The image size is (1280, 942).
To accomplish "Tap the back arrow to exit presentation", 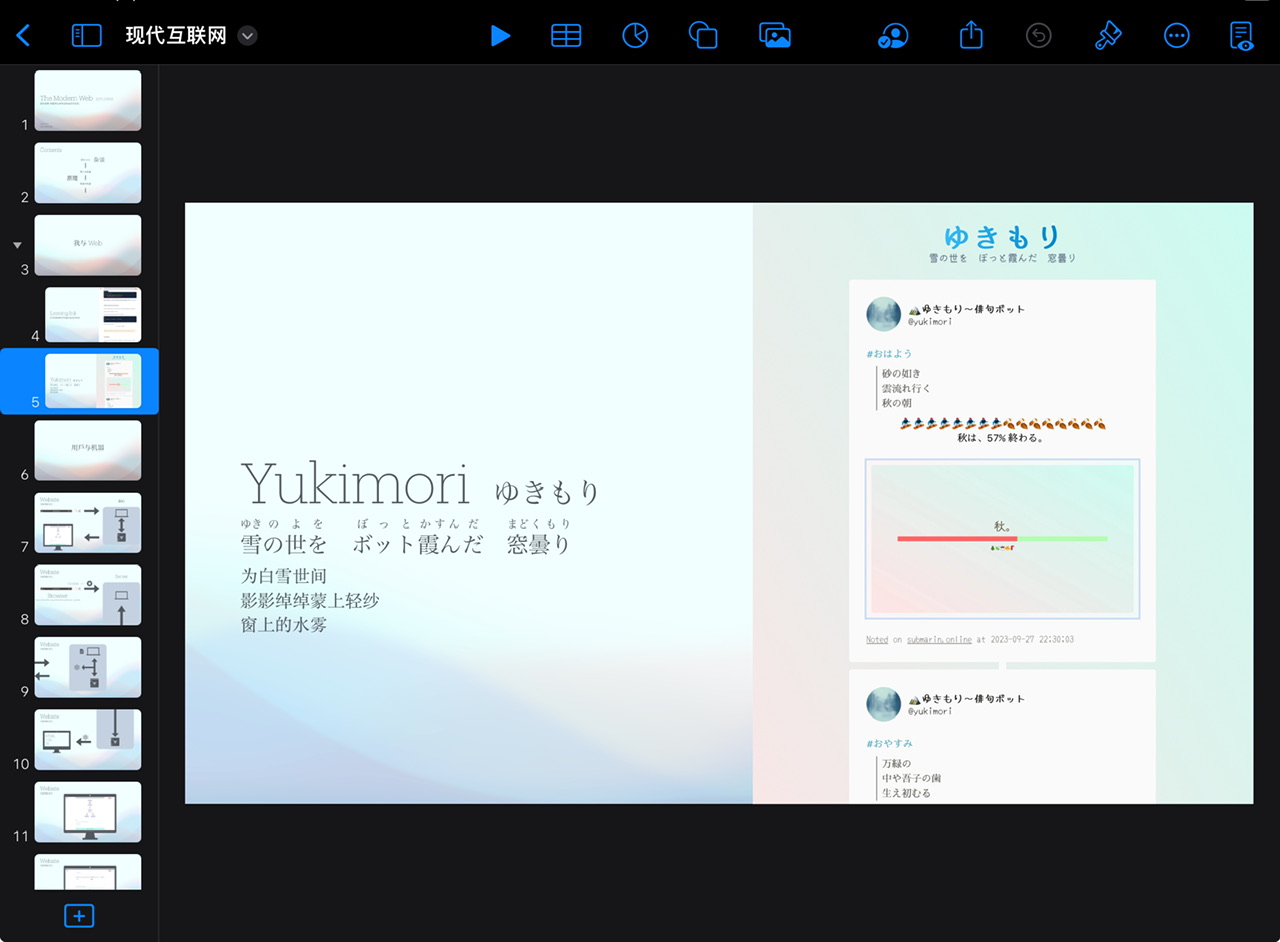I will [24, 36].
